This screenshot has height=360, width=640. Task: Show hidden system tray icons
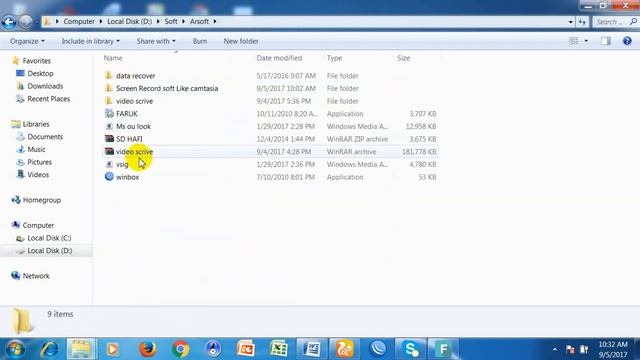(x=555, y=350)
